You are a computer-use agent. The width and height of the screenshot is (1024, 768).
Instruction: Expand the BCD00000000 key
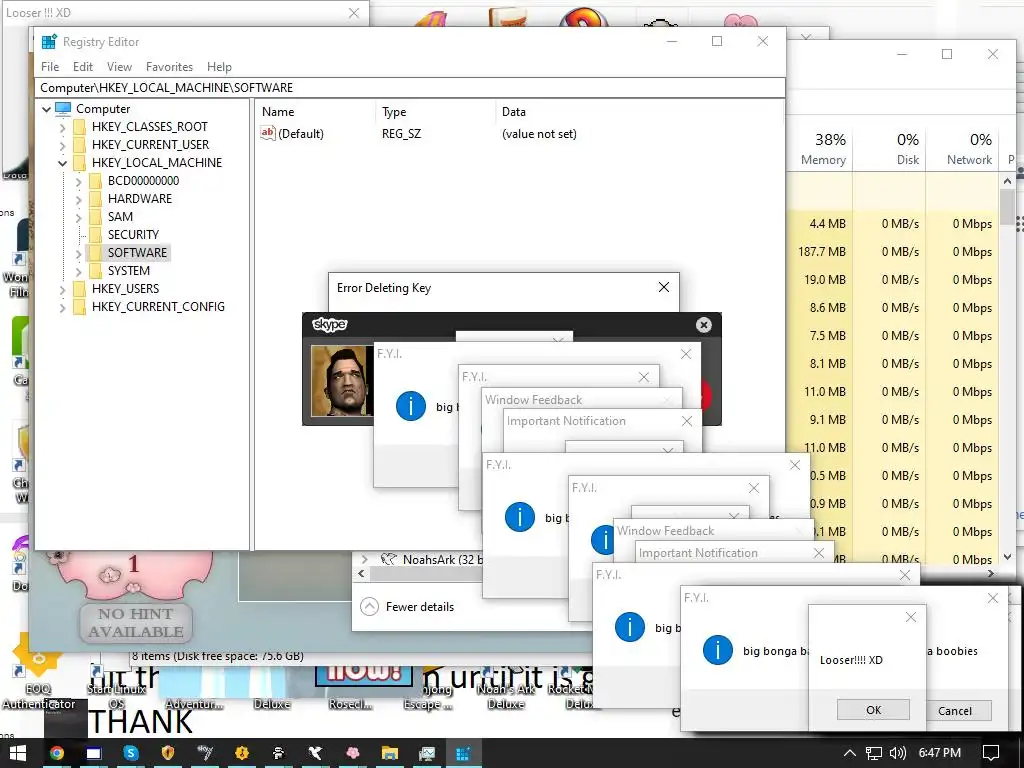point(78,181)
